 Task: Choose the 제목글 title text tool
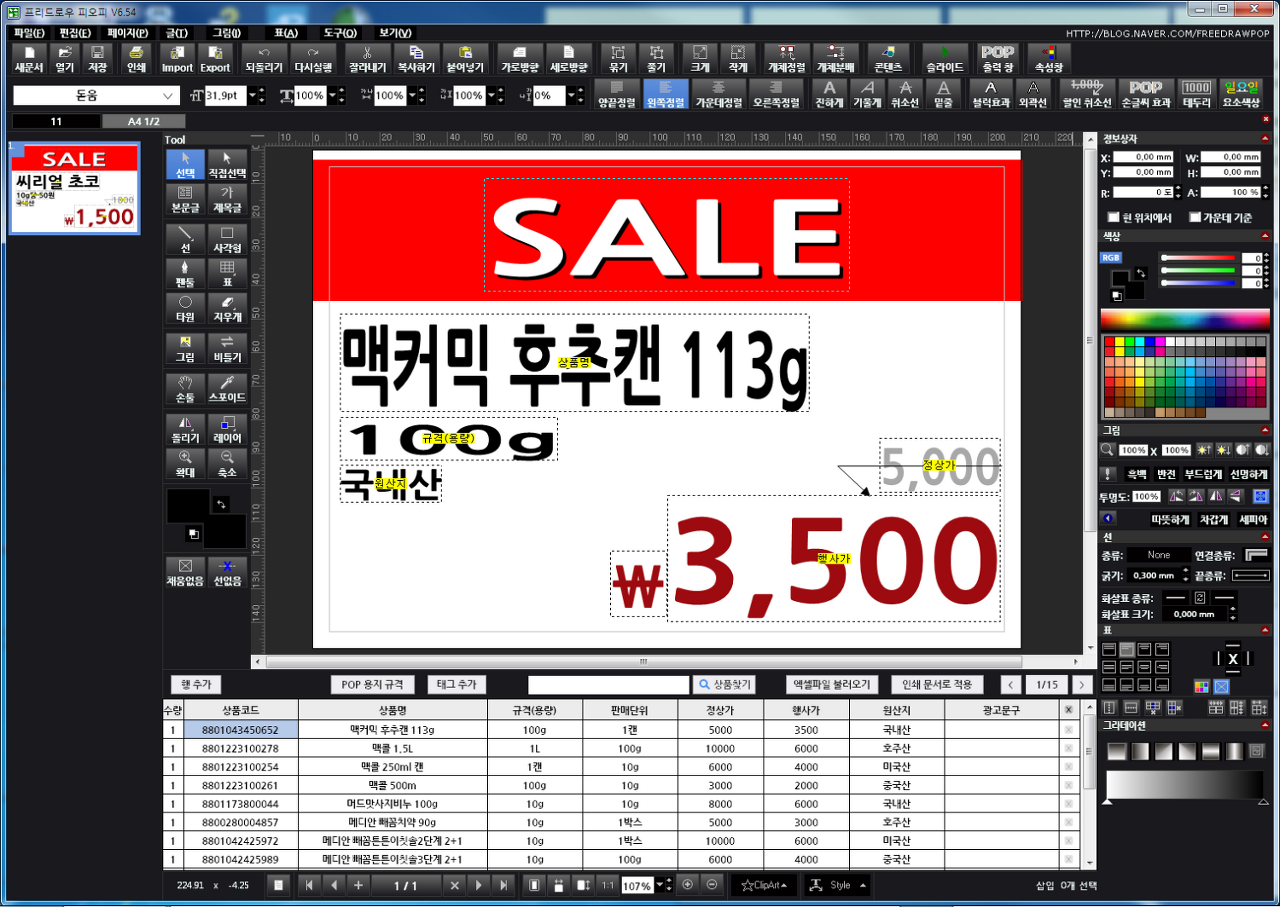click(x=227, y=199)
